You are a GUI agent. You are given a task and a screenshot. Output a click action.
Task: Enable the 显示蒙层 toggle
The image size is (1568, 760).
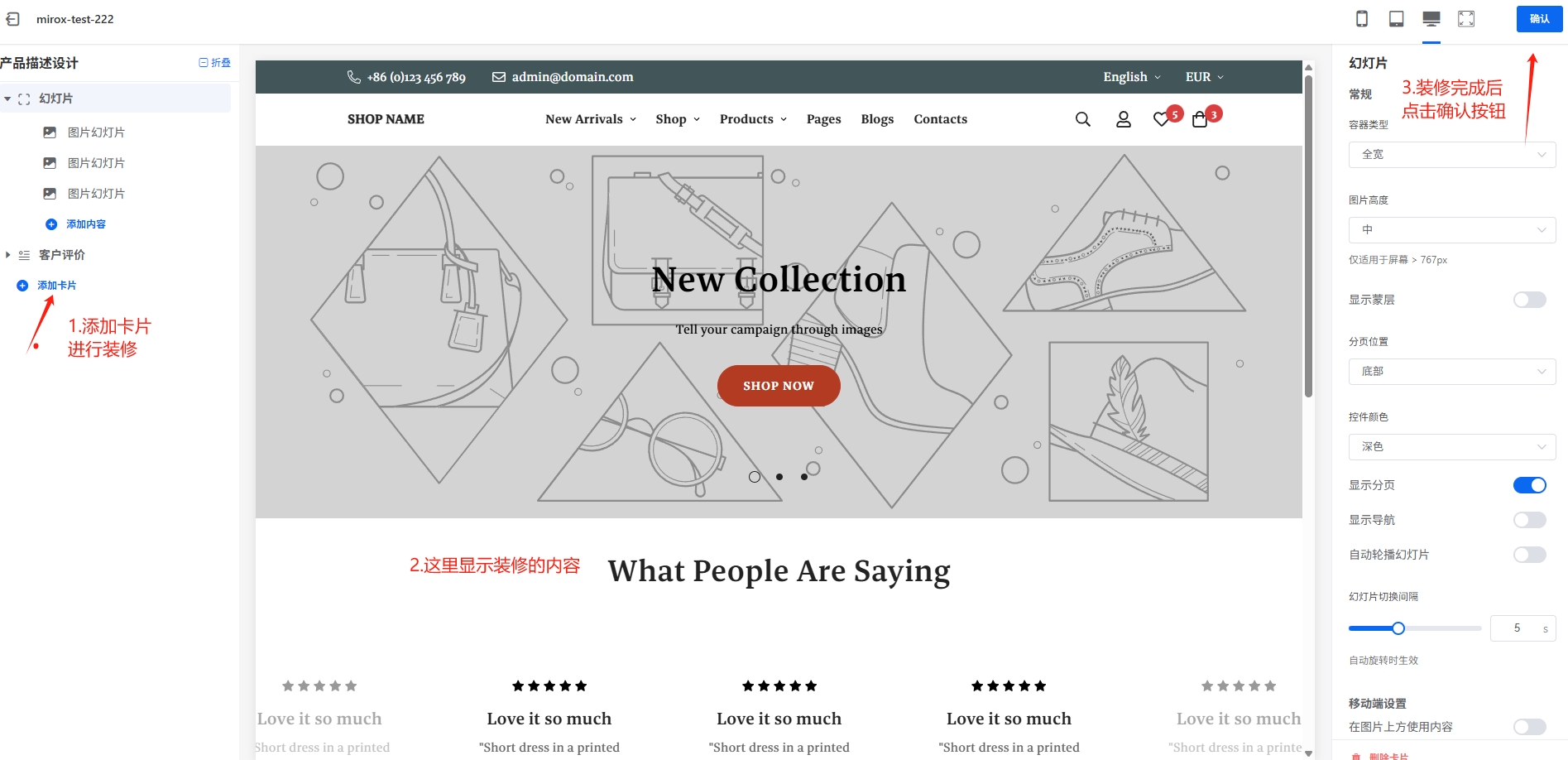1529,300
